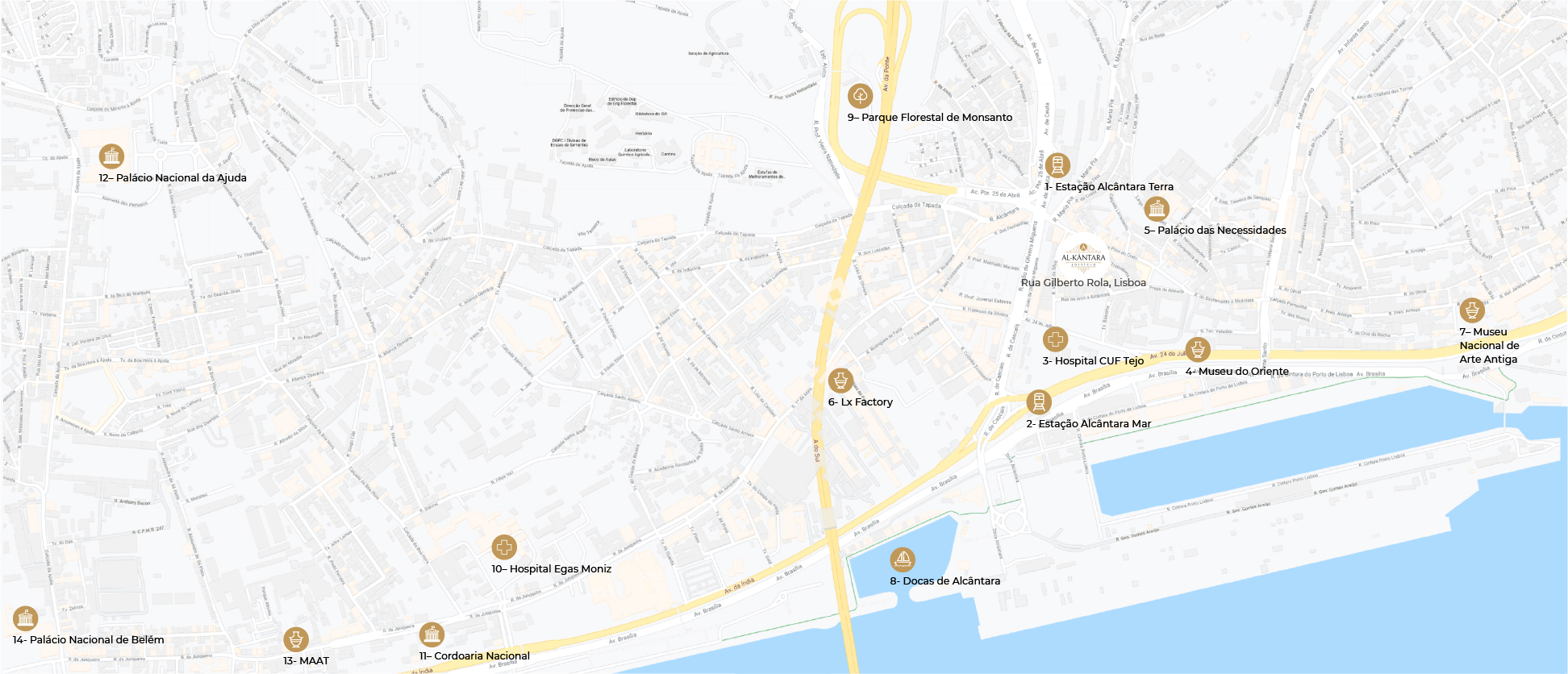Click the Hospital CUF Tejo cross icon
This screenshot has width=1568, height=674.
pyautogui.click(x=1055, y=339)
